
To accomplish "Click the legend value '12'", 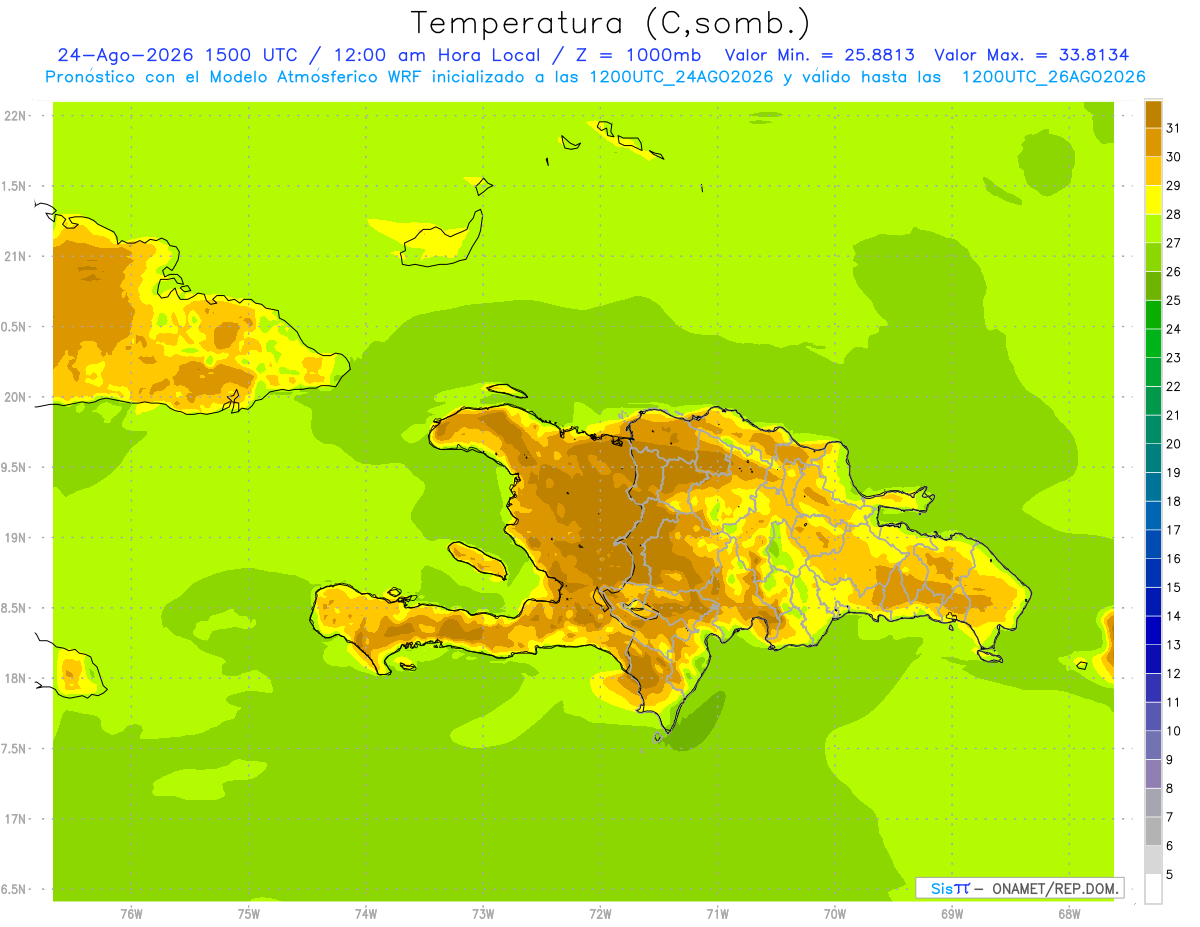I will (x=1174, y=673).
